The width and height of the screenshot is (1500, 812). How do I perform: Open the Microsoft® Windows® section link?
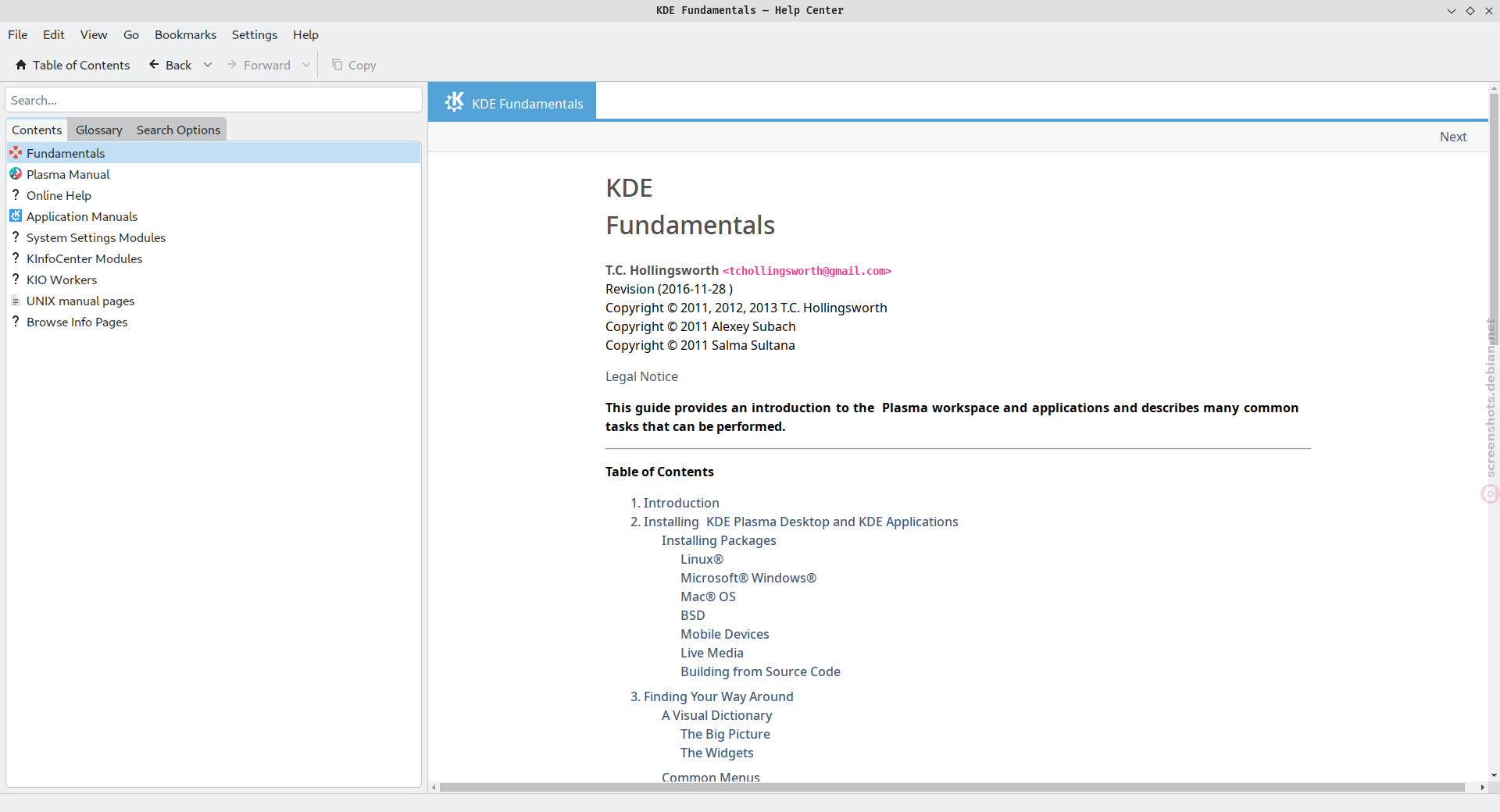click(748, 578)
